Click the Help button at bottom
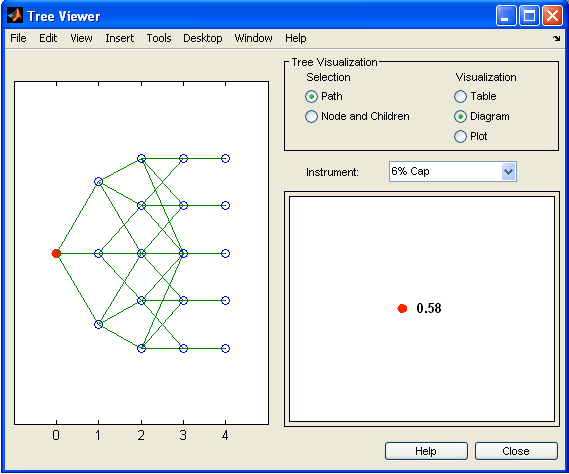This screenshot has width=569, height=474. pos(426,451)
